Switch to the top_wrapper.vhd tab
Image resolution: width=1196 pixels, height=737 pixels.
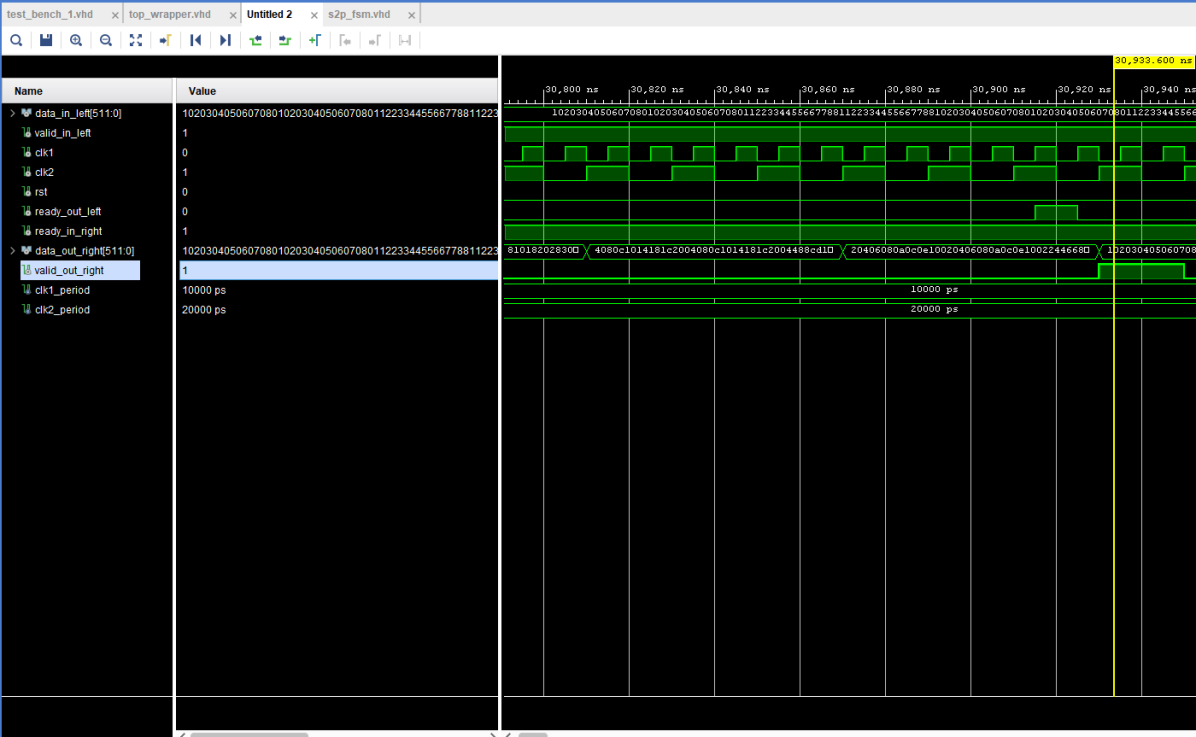pyautogui.click(x=169, y=14)
